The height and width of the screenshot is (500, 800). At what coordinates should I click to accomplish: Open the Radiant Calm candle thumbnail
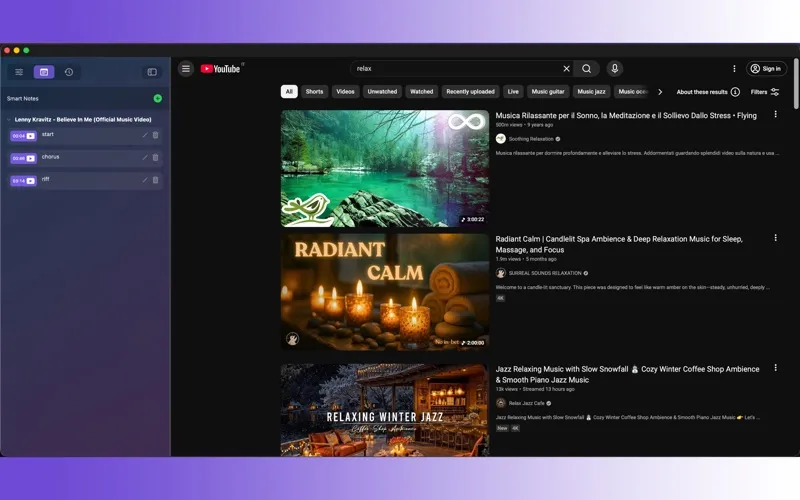pyautogui.click(x=385, y=292)
